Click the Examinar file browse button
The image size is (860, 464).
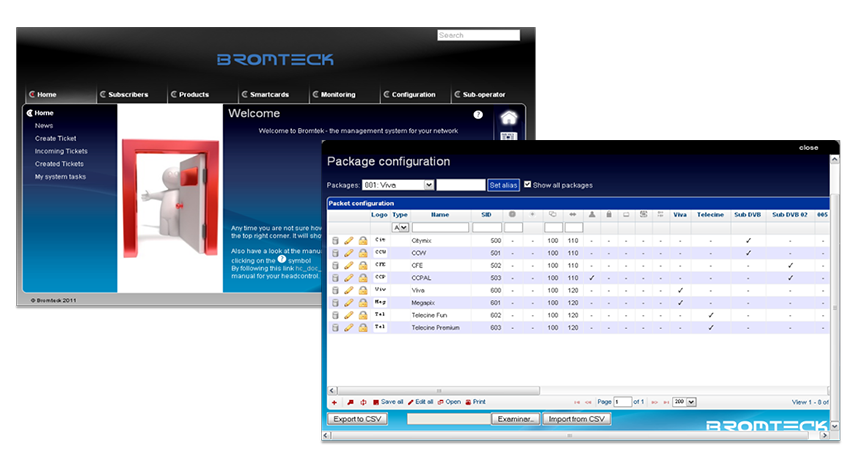tap(516, 419)
